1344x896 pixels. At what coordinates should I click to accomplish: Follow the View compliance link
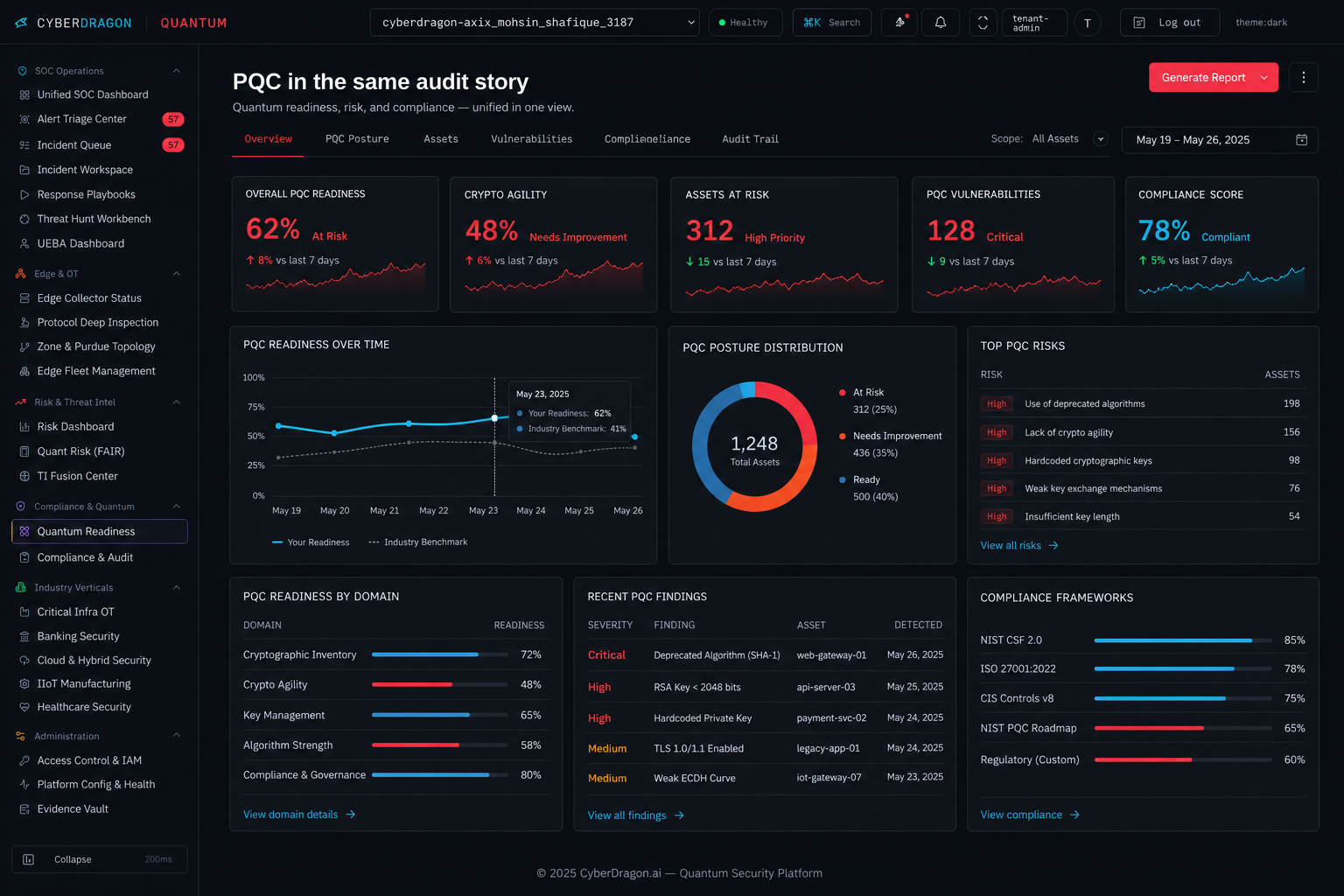(x=1030, y=815)
